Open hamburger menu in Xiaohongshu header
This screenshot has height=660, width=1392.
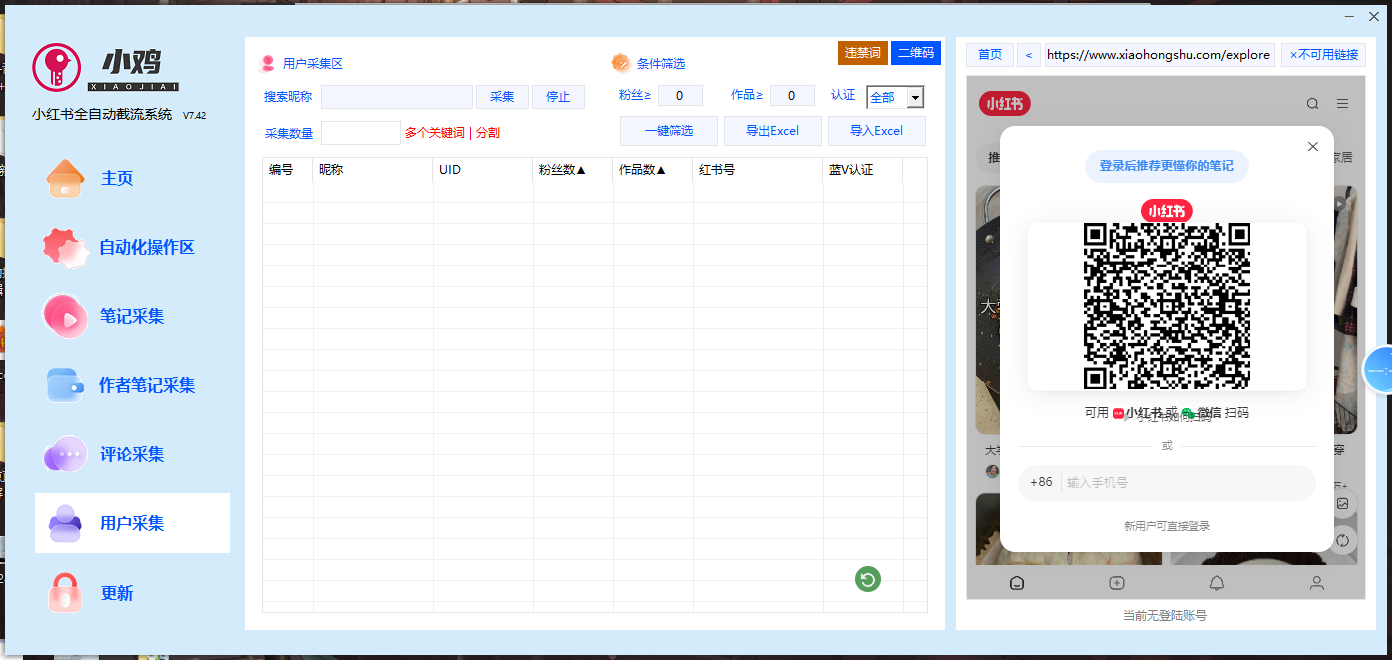[x=1342, y=104]
